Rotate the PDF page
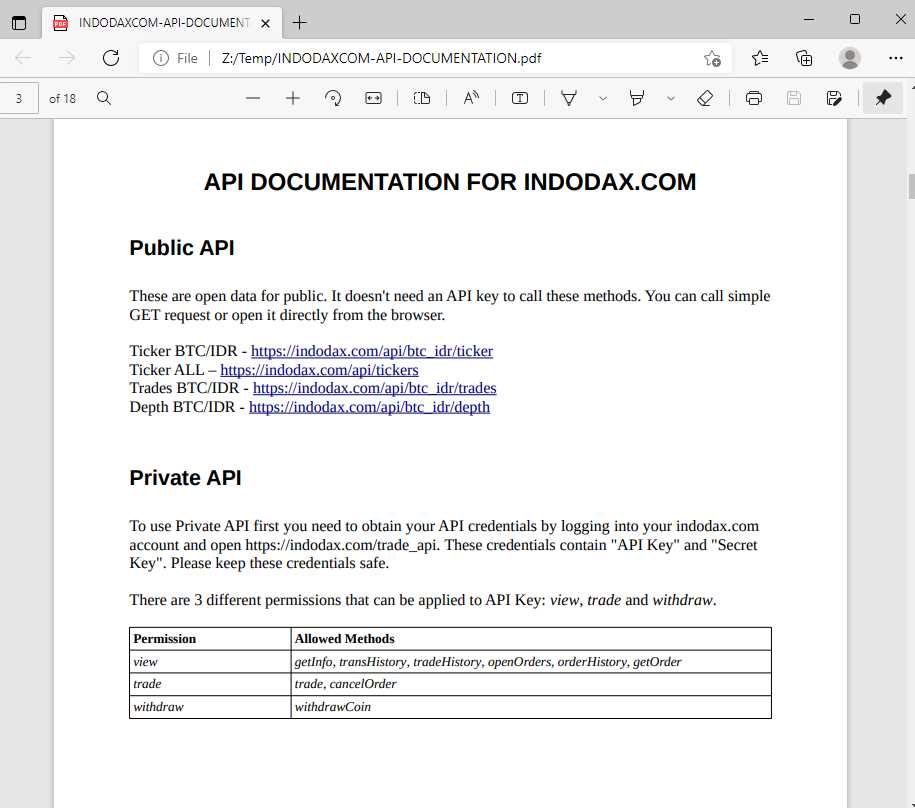The image size is (915, 808). 333,98
